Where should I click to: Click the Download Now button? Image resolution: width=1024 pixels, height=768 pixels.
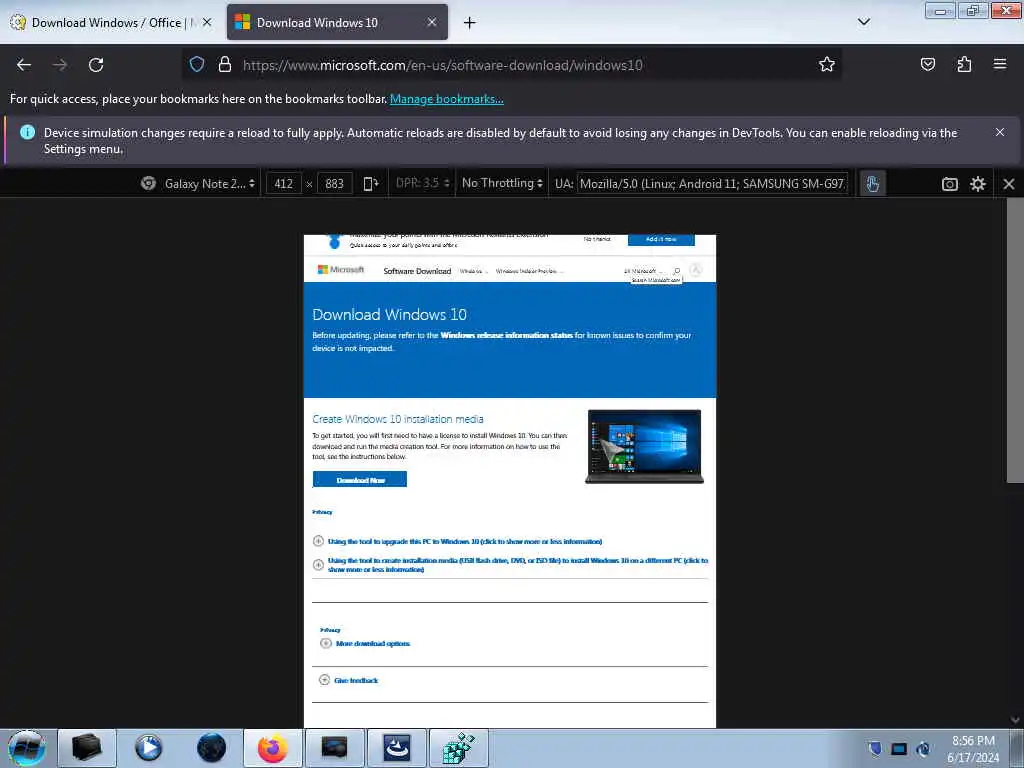360,480
